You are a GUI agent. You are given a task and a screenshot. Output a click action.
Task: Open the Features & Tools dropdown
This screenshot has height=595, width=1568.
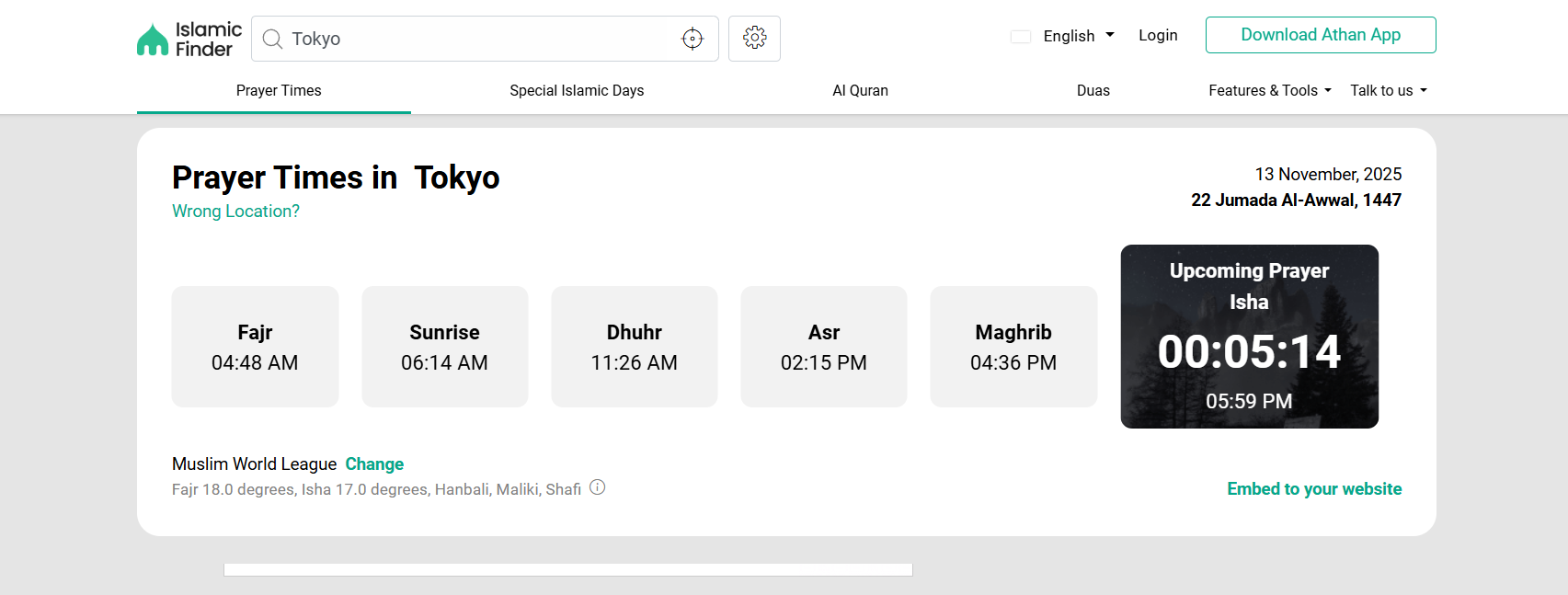pos(1269,90)
